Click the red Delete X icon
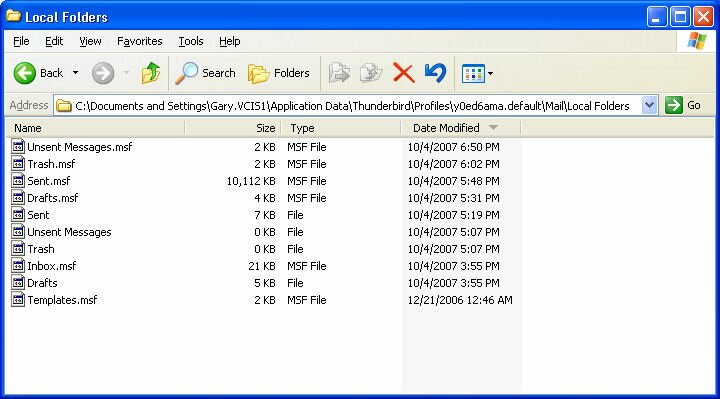 pos(404,73)
